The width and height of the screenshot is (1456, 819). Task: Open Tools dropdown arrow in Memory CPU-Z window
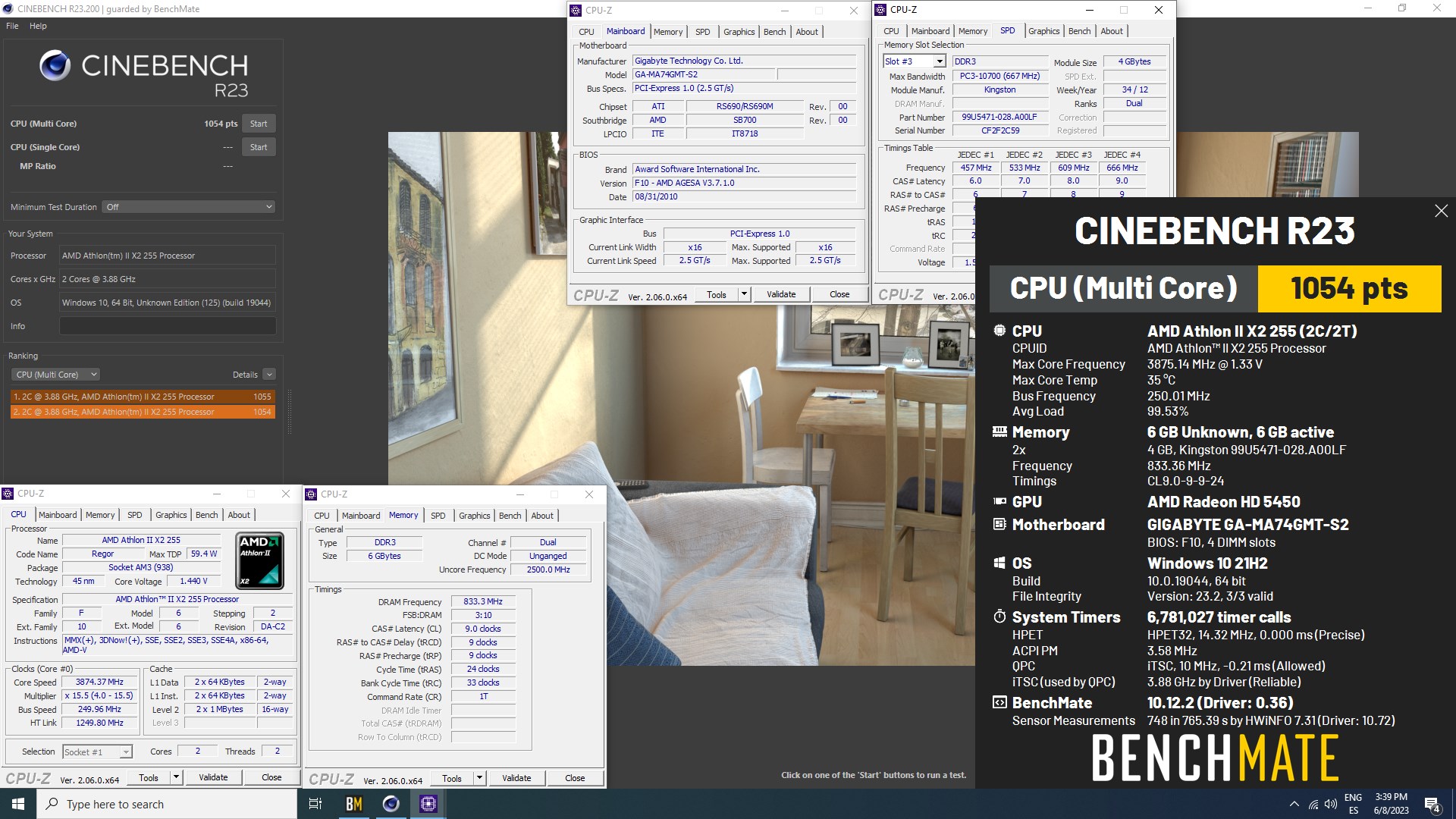(x=479, y=778)
